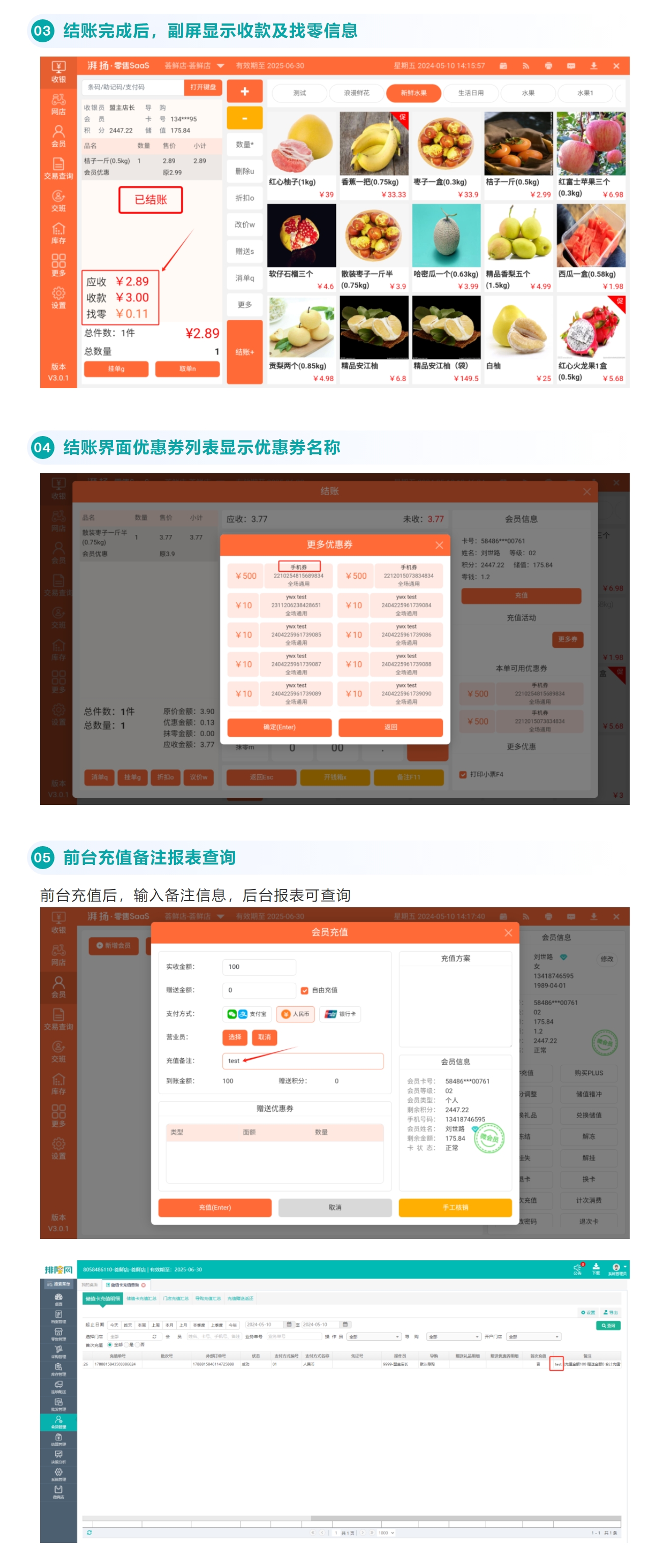Image resolution: width=648 pixels, height=1568 pixels.
Task: Click the refresh icon at backend table footer
Action: (x=90, y=1533)
